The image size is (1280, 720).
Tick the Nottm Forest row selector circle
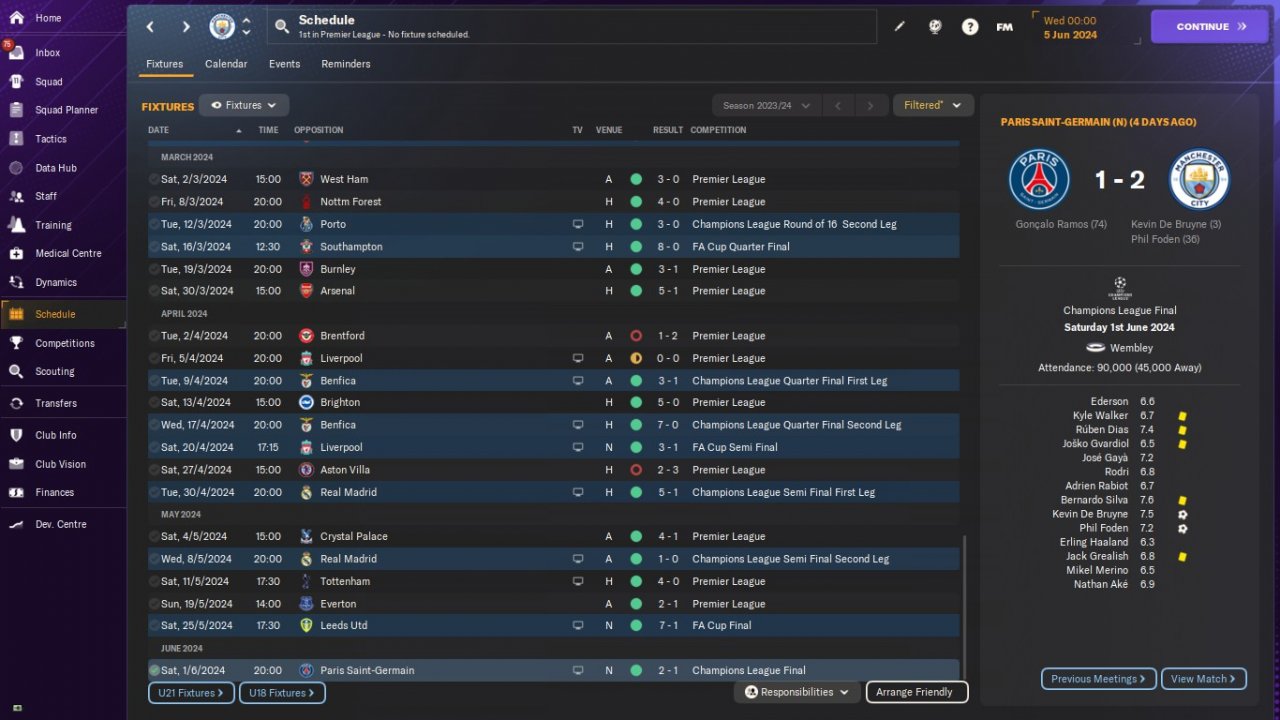[x=154, y=202]
